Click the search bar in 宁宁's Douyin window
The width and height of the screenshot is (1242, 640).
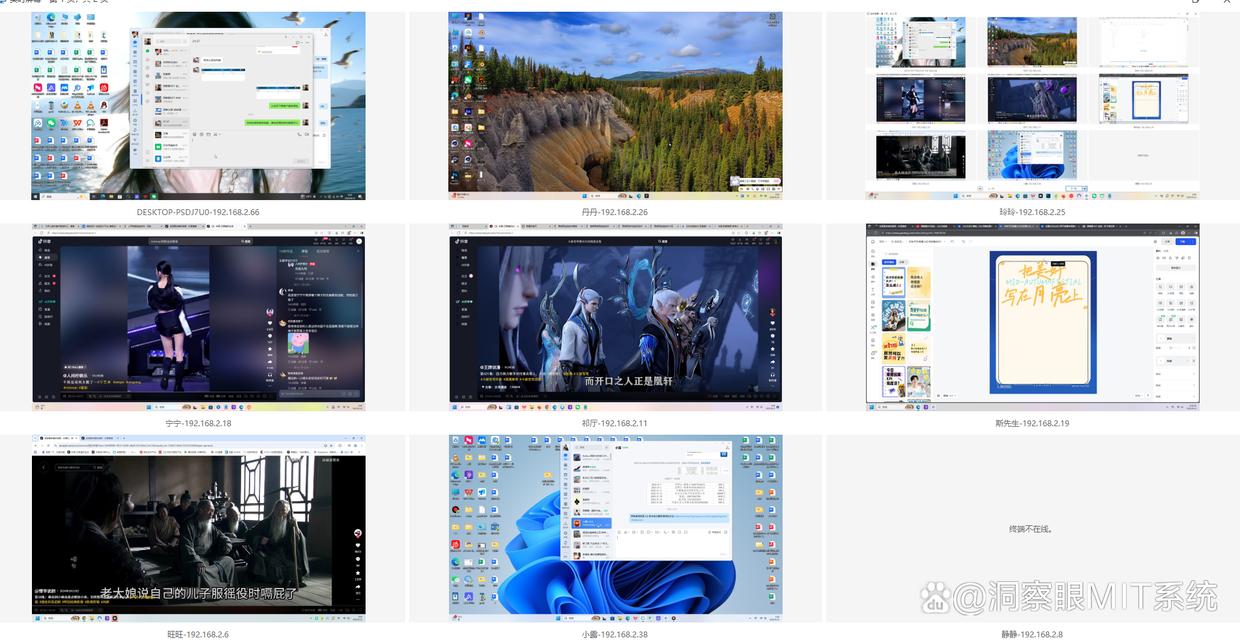coord(192,241)
